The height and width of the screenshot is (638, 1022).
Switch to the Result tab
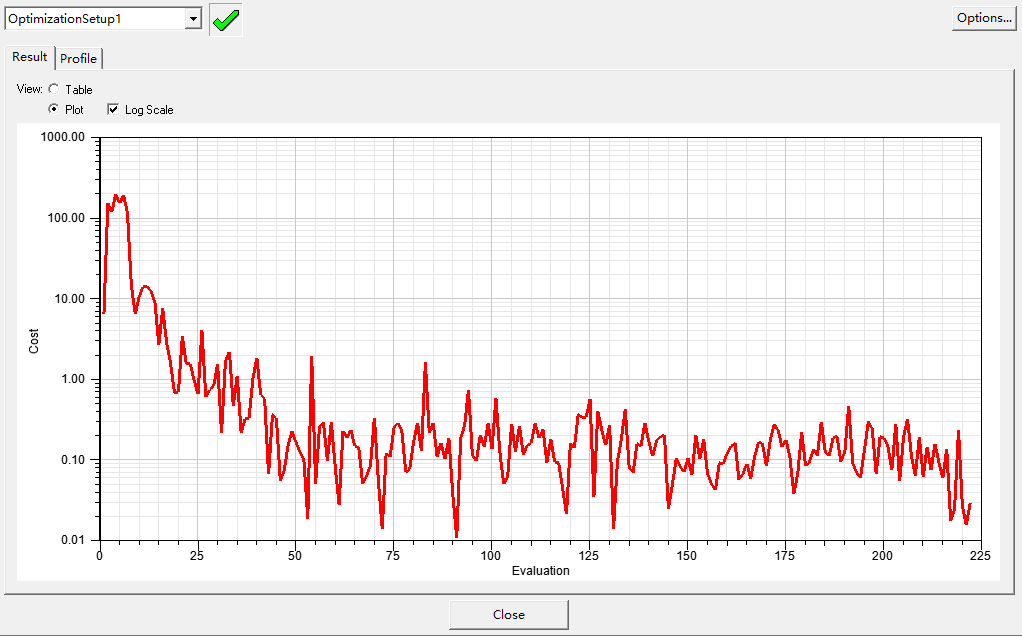[x=29, y=57]
